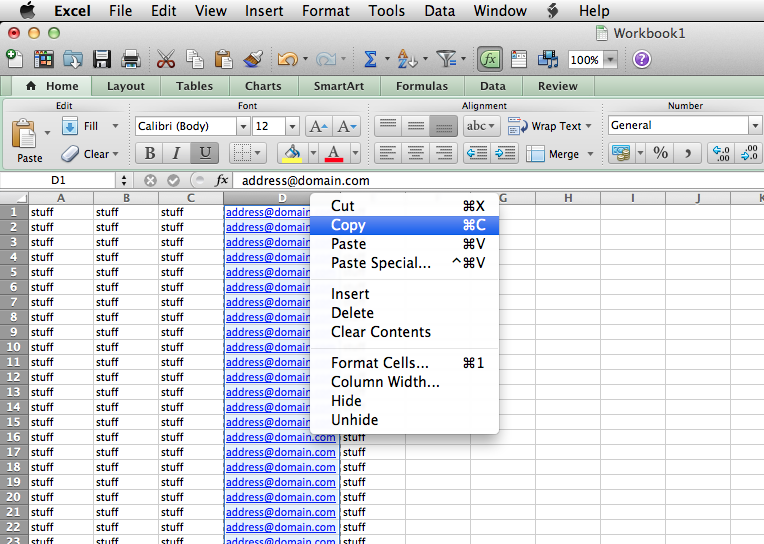This screenshot has height=544, width=764.
Task: Open the Window menu in menu bar
Action: (x=500, y=11)
